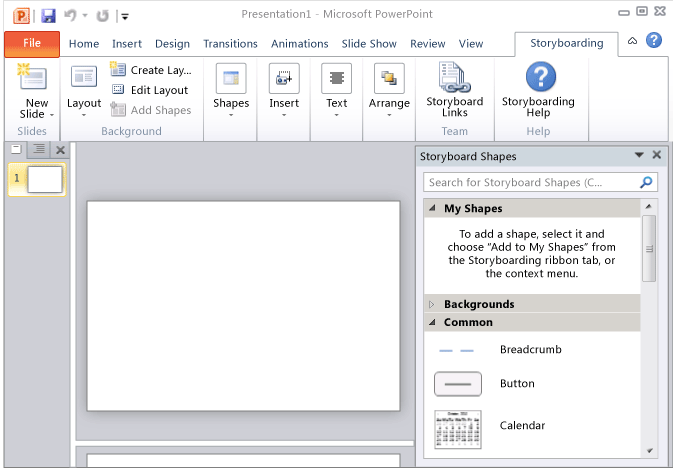Click the Add Shapes button
Image resolution: width=673 pixels, height=468 pixels.
(x=151, y=110)
